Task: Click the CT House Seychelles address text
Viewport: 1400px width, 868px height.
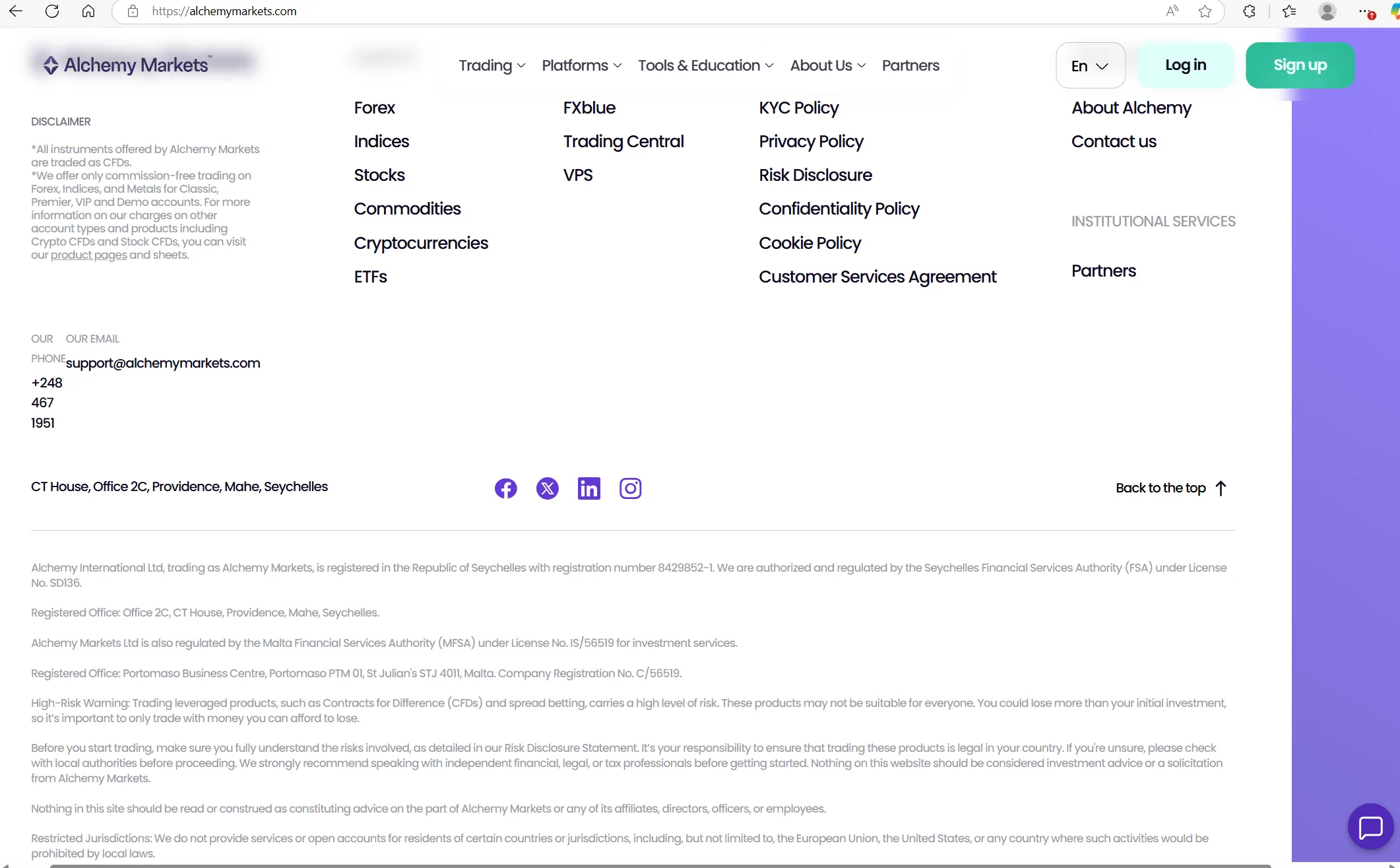Action: 179,486
